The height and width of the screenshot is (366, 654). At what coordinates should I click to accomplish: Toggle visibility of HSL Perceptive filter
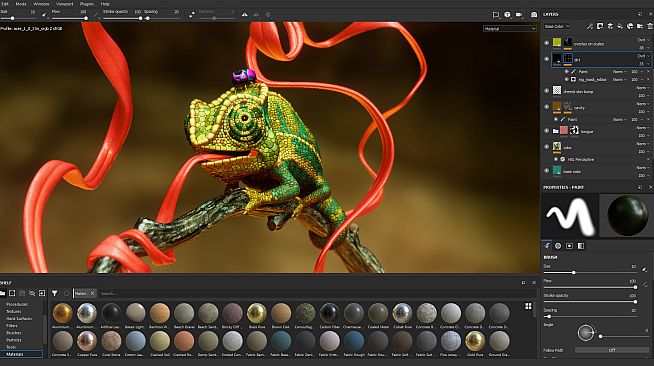click(556, 159)
